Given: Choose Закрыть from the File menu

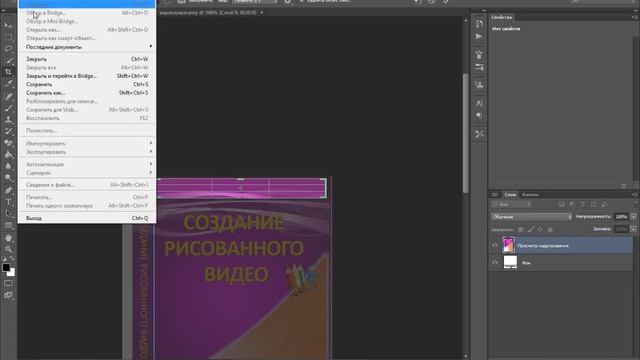Looking at the screenshot, I should click(87, 59).
